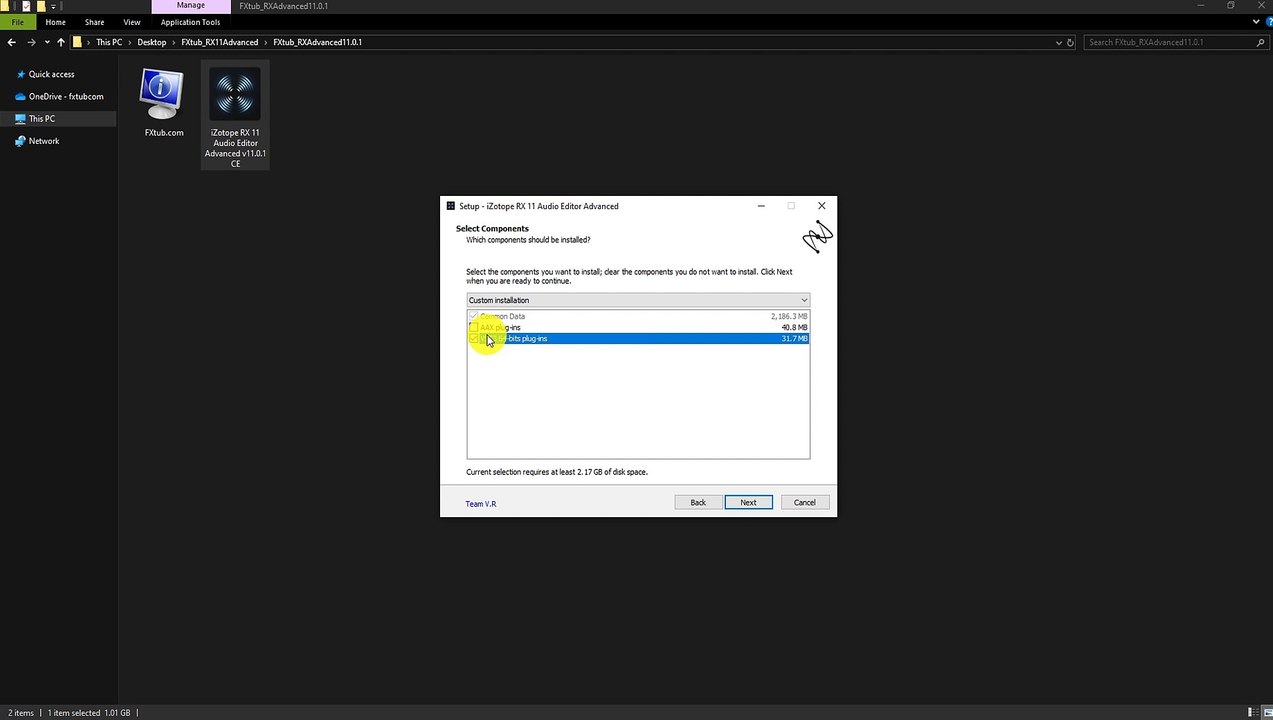Click the Explorer title bar folder icon

tap(4, 6)
